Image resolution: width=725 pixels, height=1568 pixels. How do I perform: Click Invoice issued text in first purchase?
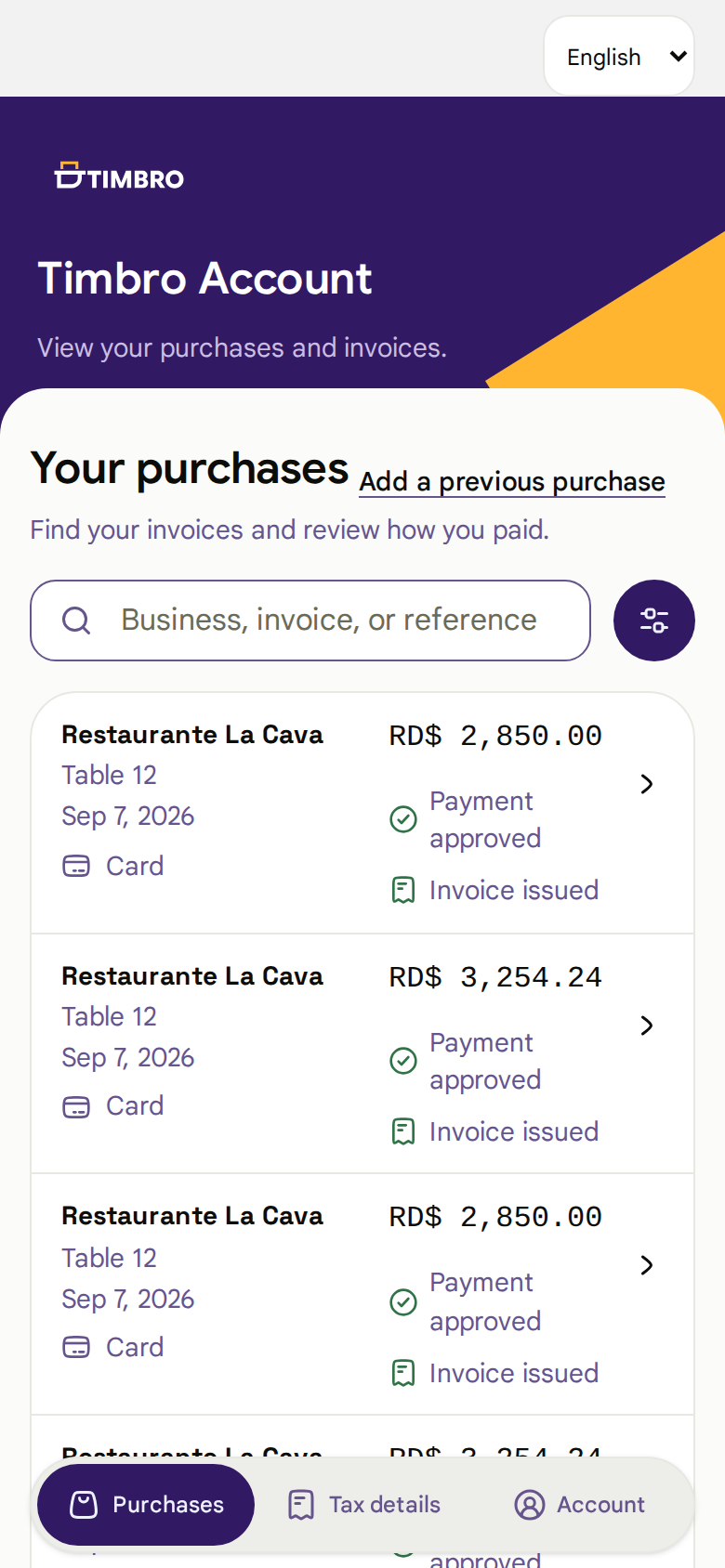[x=514, y=890]
